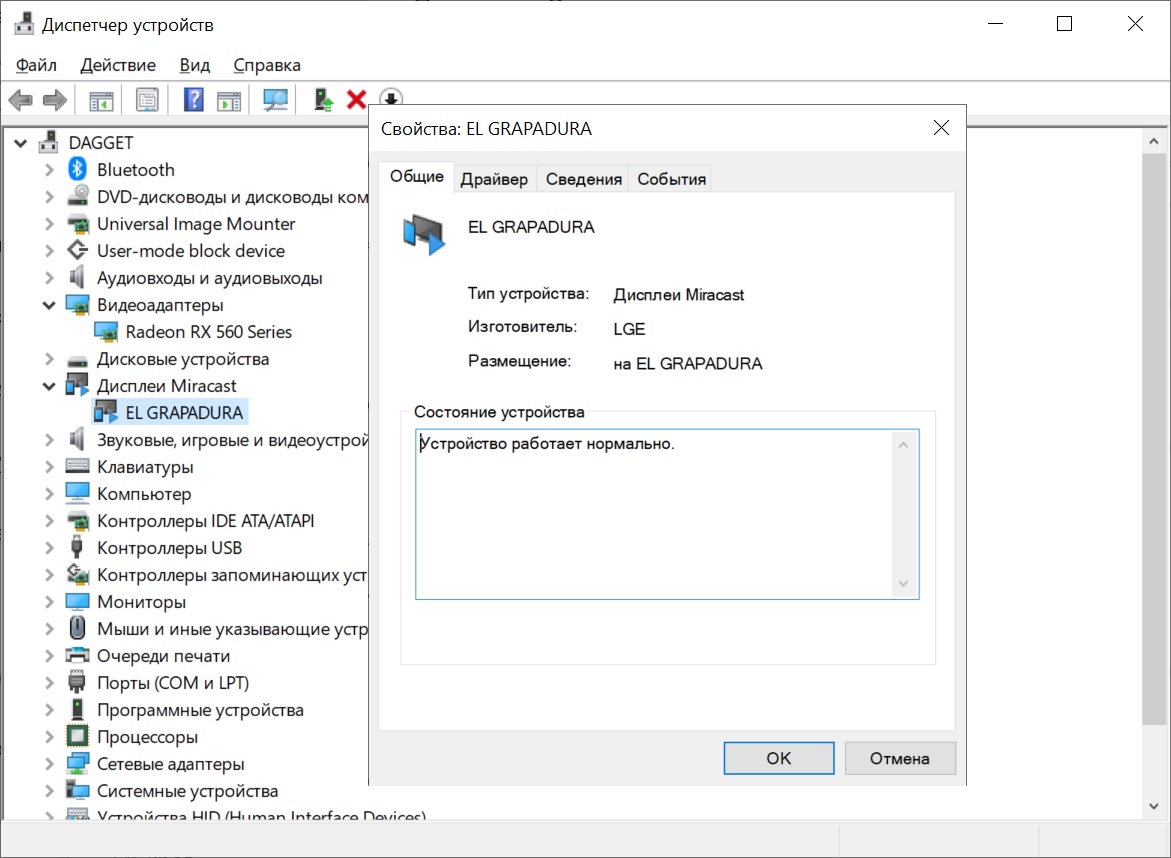Click Scan for hardware changes icon
1171x858 pixels.
(275, 100)
